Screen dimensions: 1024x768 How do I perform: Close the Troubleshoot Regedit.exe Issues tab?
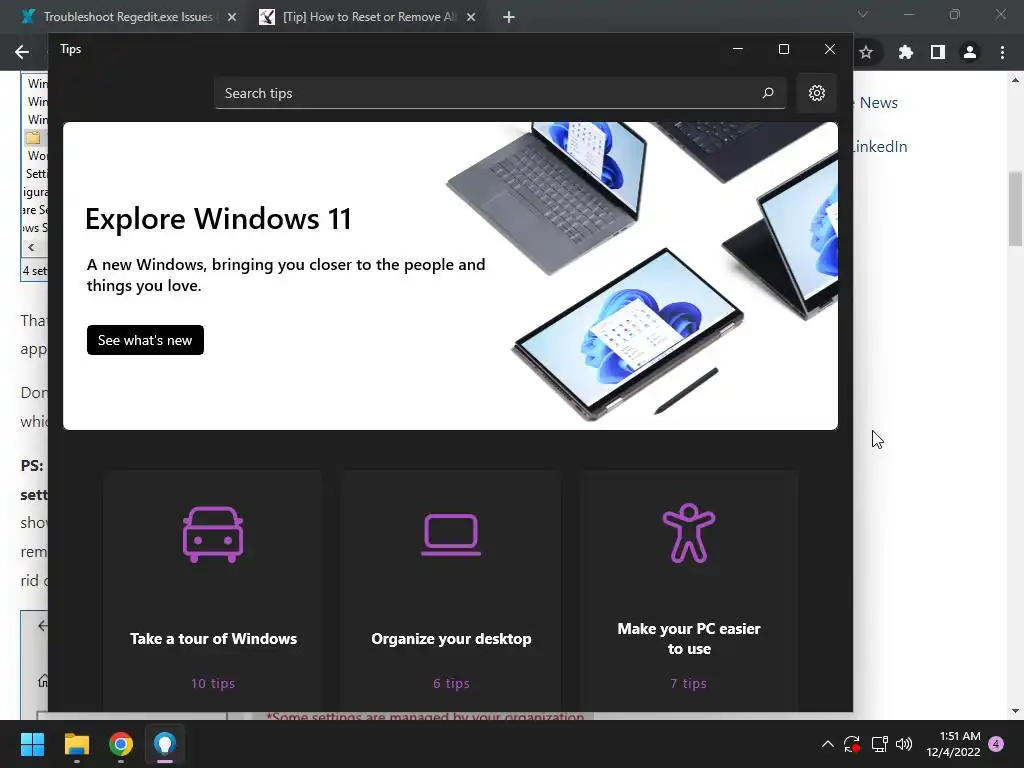232,17
